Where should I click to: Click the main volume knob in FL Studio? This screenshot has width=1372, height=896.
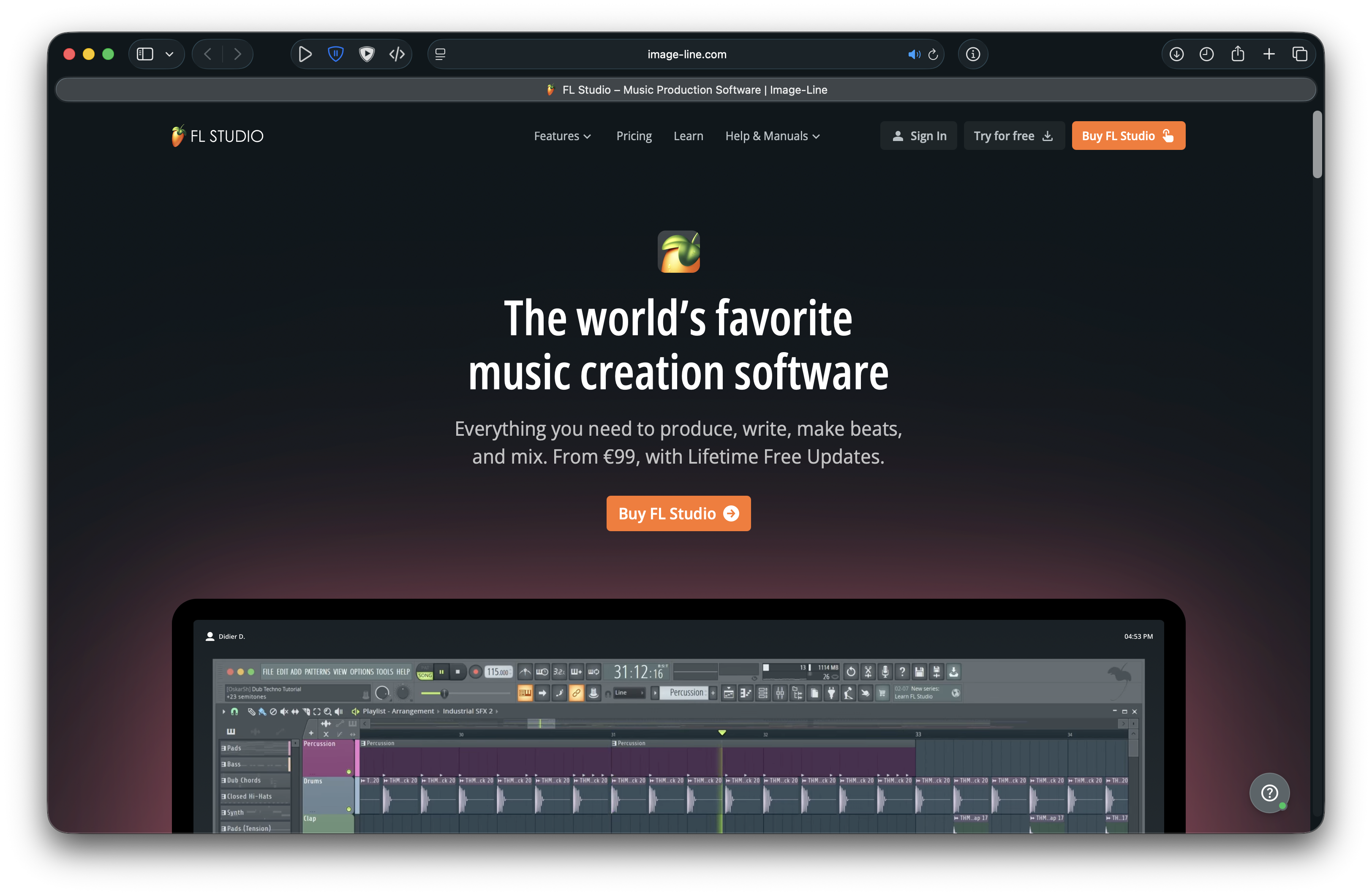[382, 692]
